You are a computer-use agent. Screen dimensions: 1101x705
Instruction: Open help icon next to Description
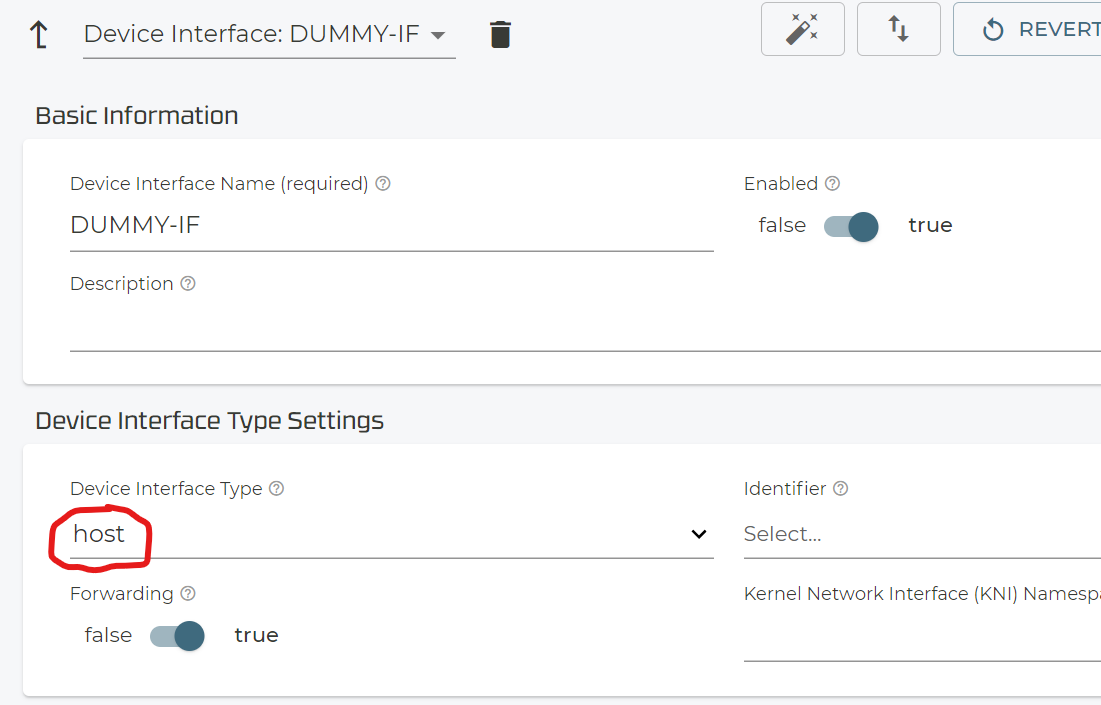187,284
